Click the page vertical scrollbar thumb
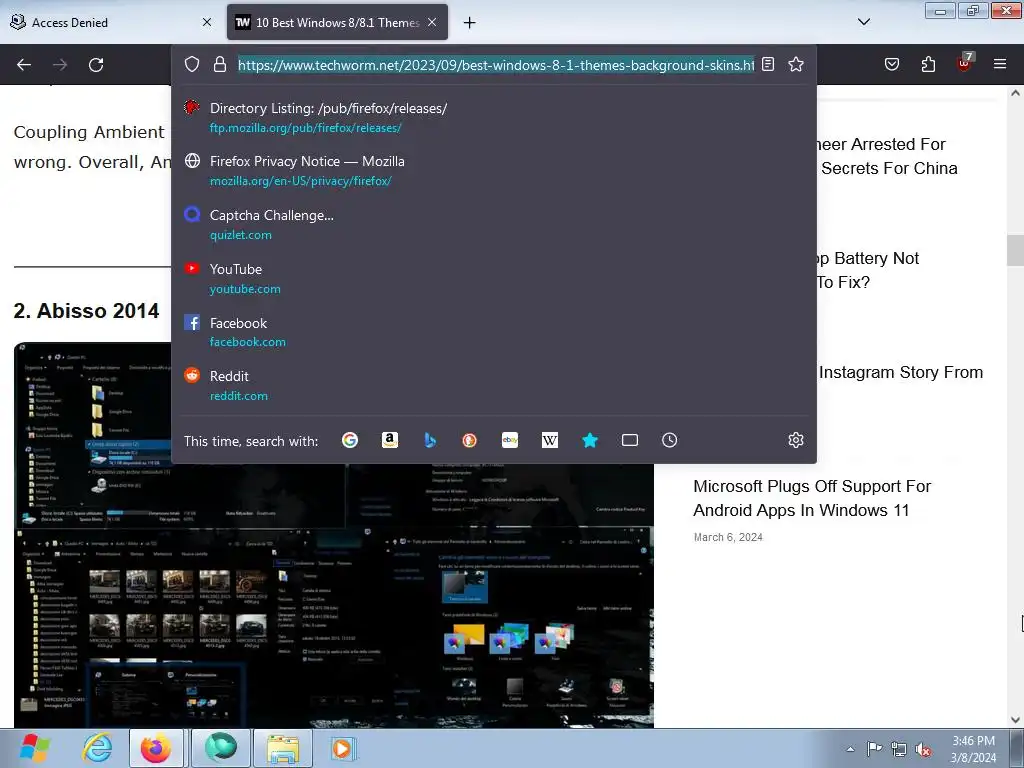Screen dimensions: 1024x768 (1015, 250)
